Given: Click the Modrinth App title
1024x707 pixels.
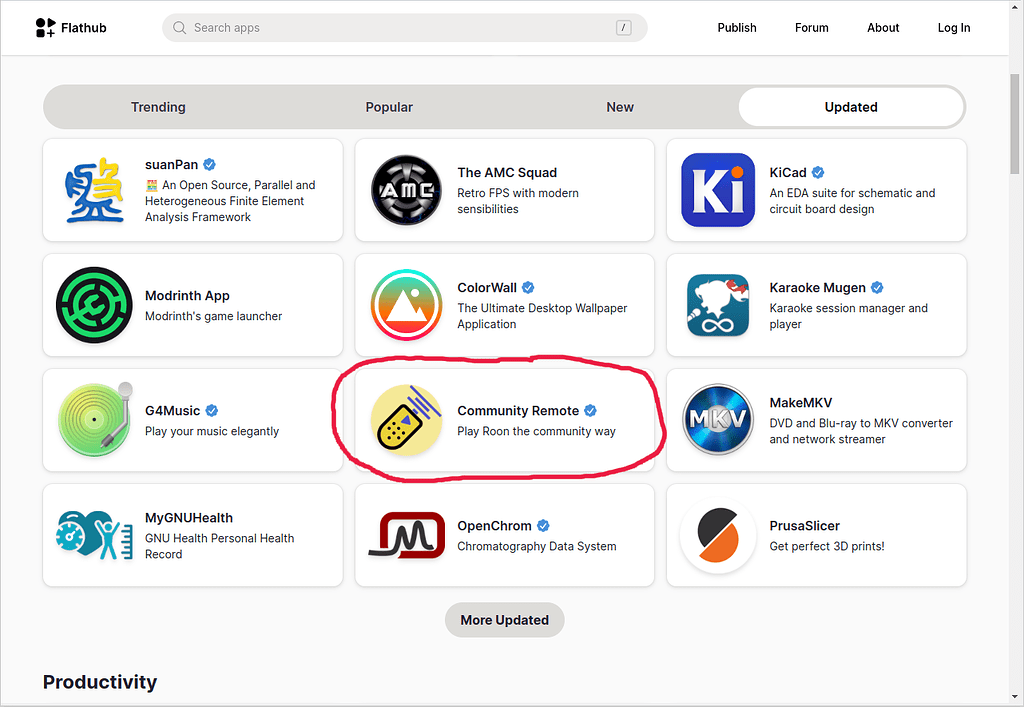Looking at the screenshot, I should [187, 296].
